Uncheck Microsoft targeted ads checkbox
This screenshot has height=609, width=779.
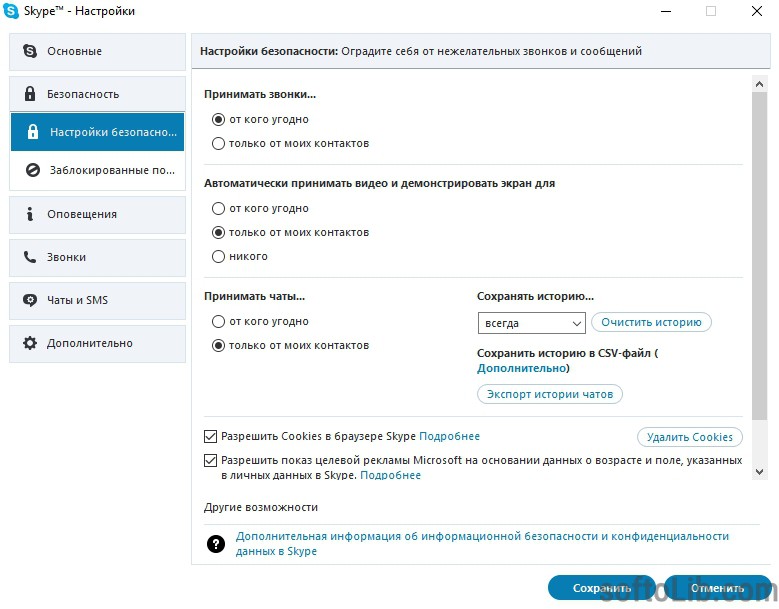pos(210,460)
